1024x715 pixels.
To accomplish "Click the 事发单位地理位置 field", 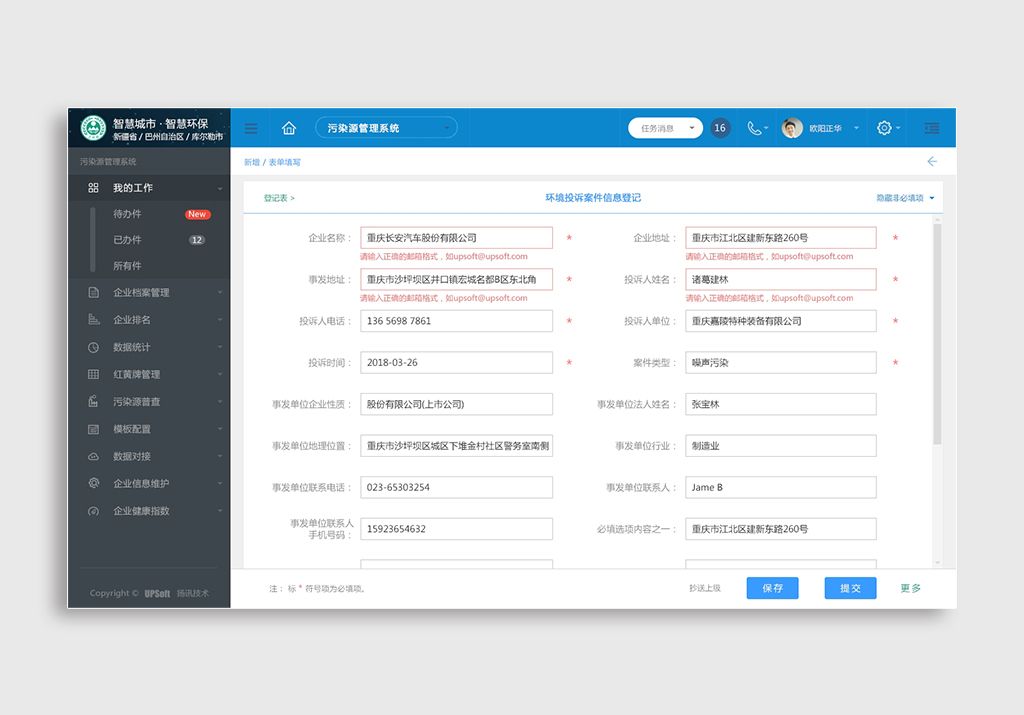I will click(x=456, y=446).
